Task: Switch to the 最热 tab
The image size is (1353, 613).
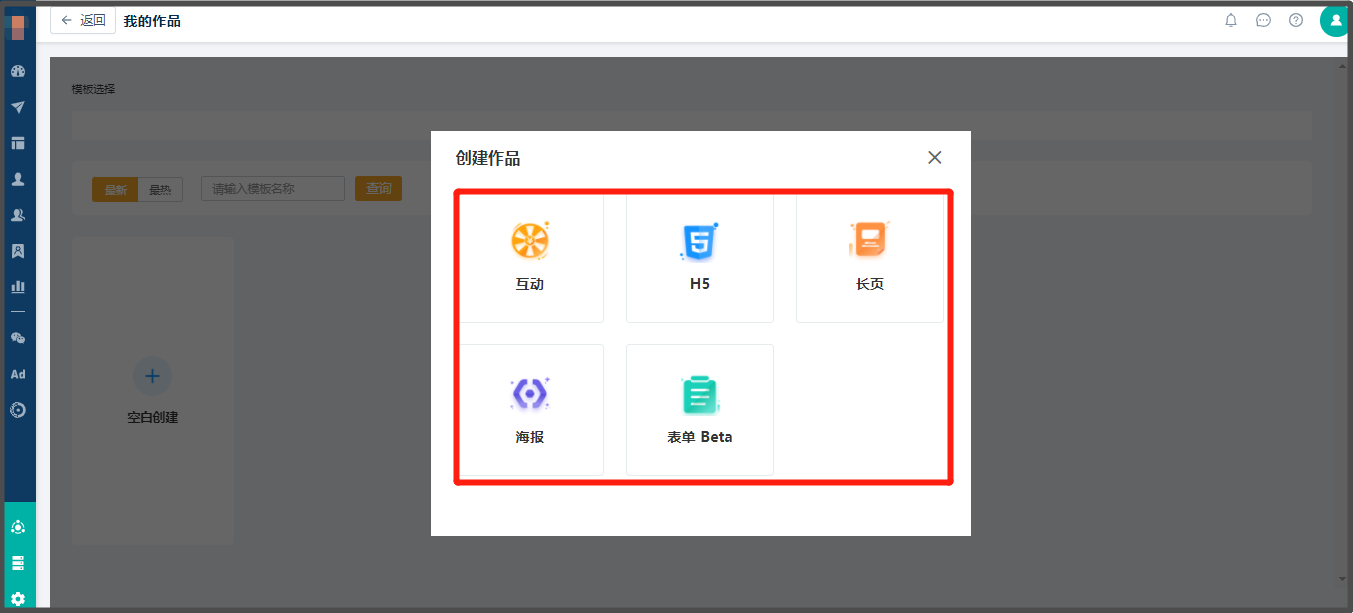Action: [160, 189]
